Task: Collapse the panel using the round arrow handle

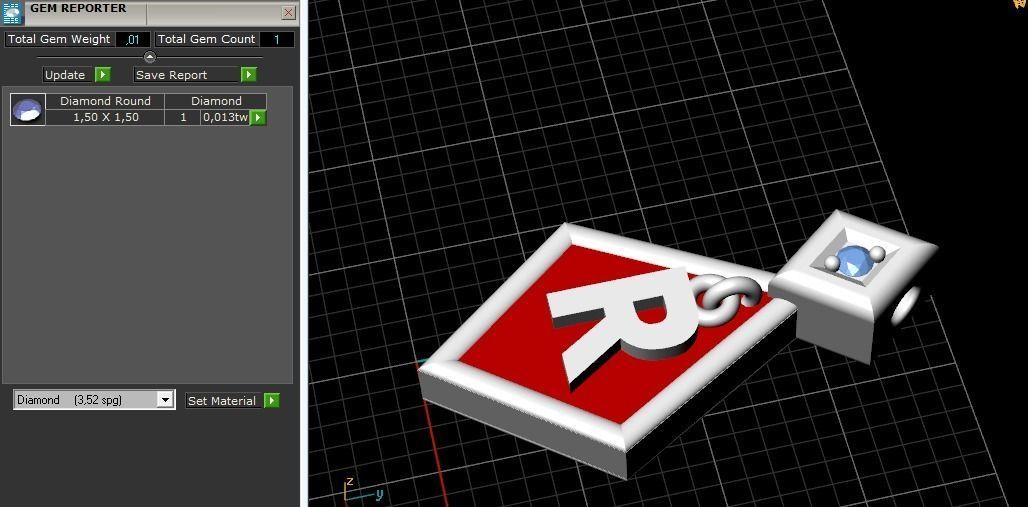Action: click(x=149, y=57)
